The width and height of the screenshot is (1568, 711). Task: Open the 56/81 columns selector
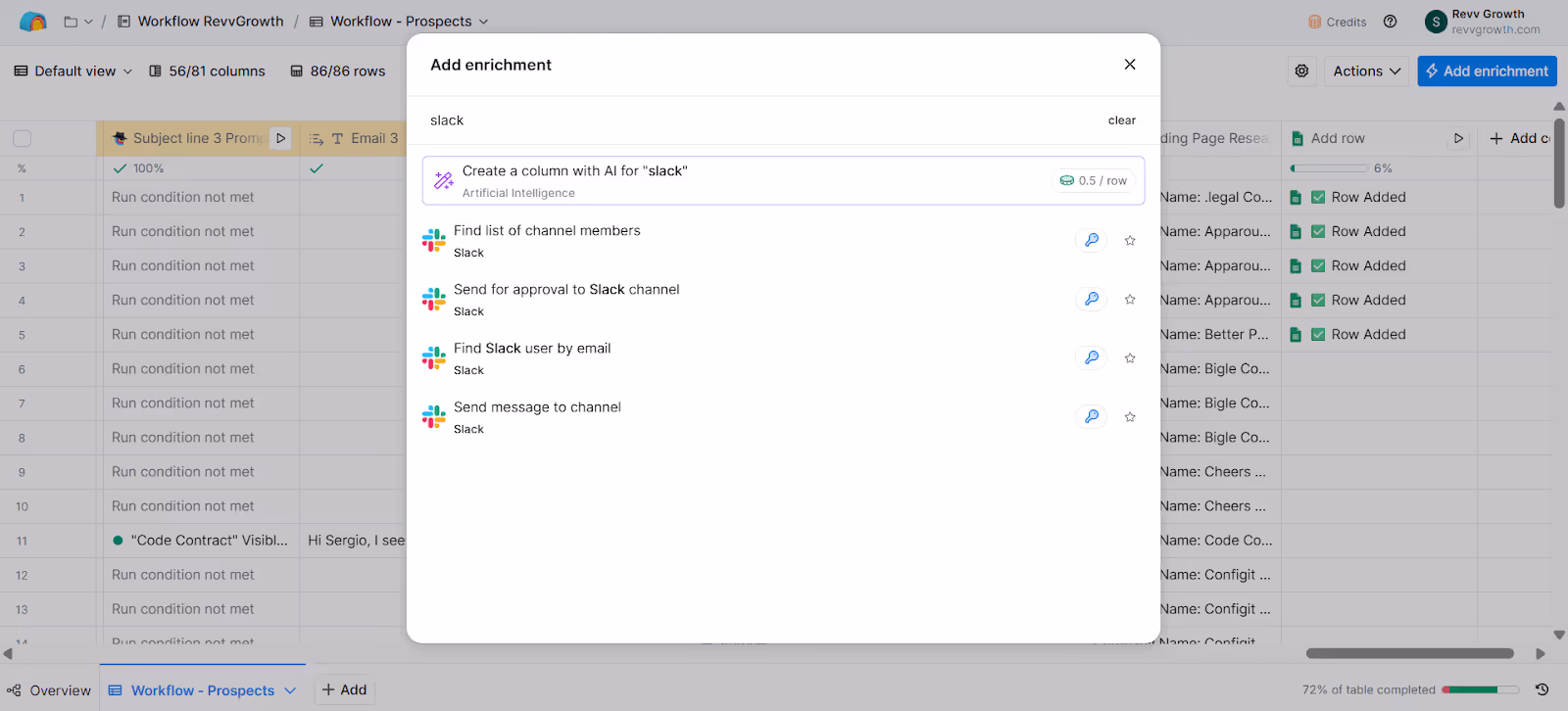(207, 71)
